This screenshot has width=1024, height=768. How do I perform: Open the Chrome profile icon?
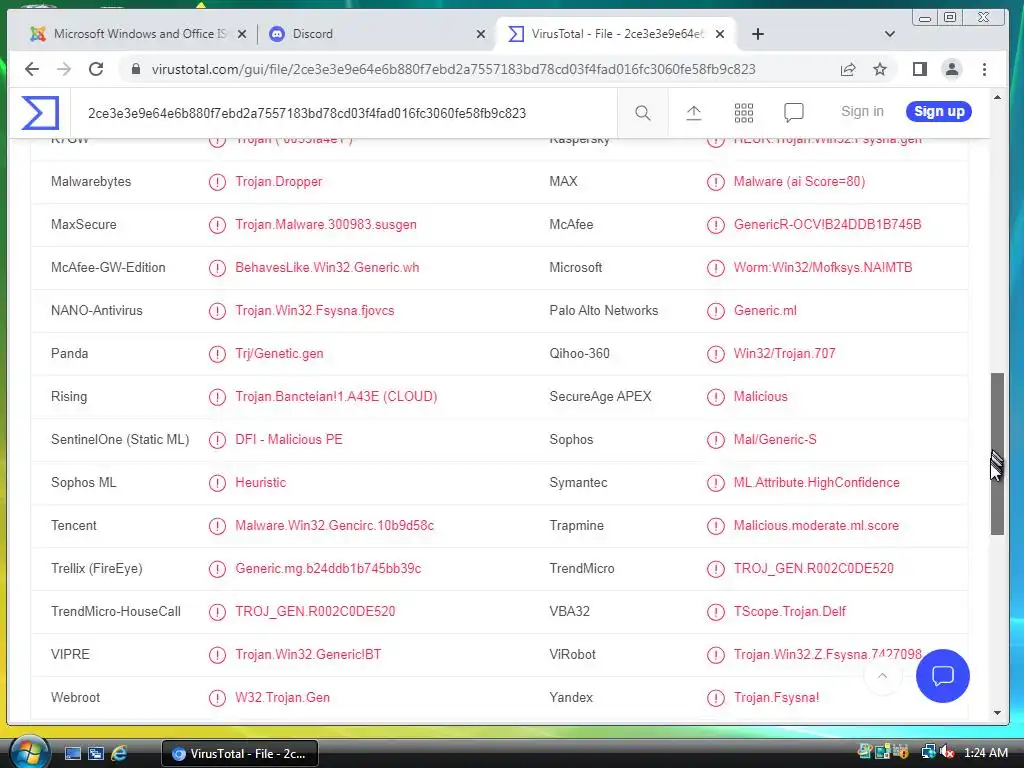[952, 69]
